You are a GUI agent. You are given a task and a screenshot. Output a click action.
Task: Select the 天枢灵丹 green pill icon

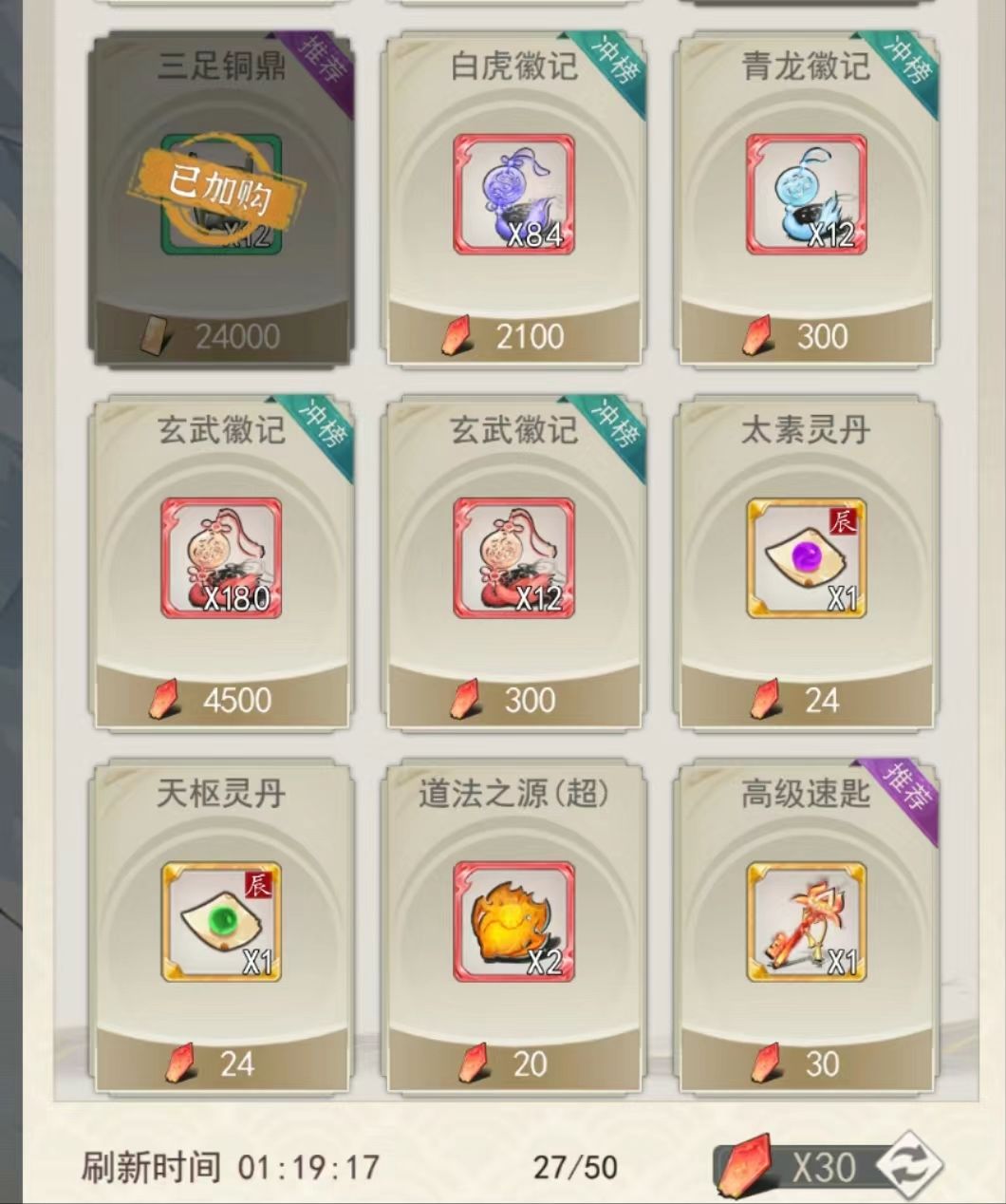(221, 922)
